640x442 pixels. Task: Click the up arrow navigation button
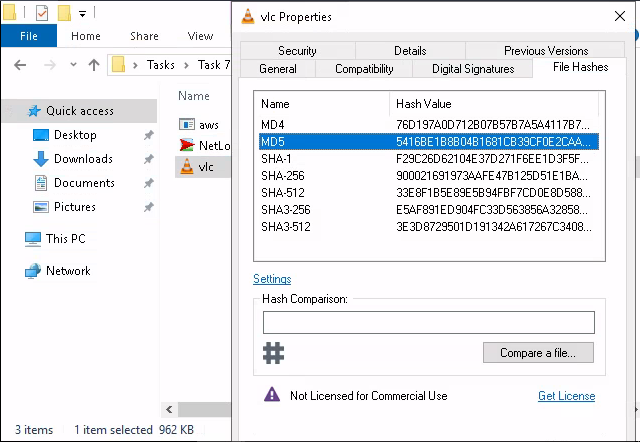94,66
